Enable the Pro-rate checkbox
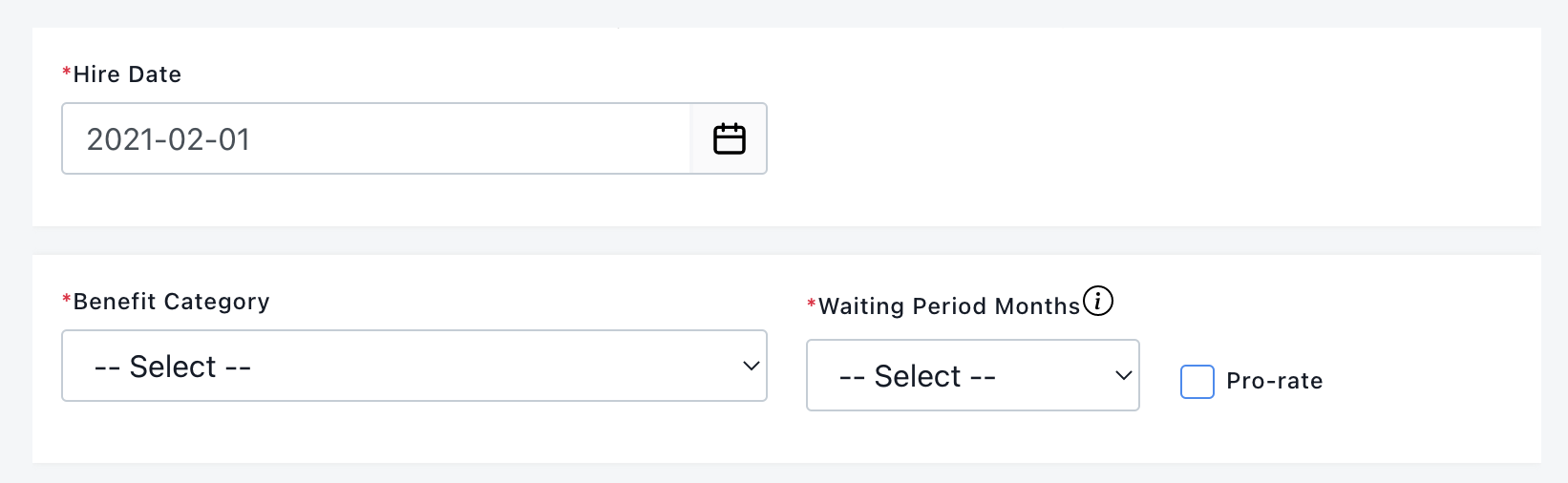1568x483 pixels. click(x=1197, y=382)
